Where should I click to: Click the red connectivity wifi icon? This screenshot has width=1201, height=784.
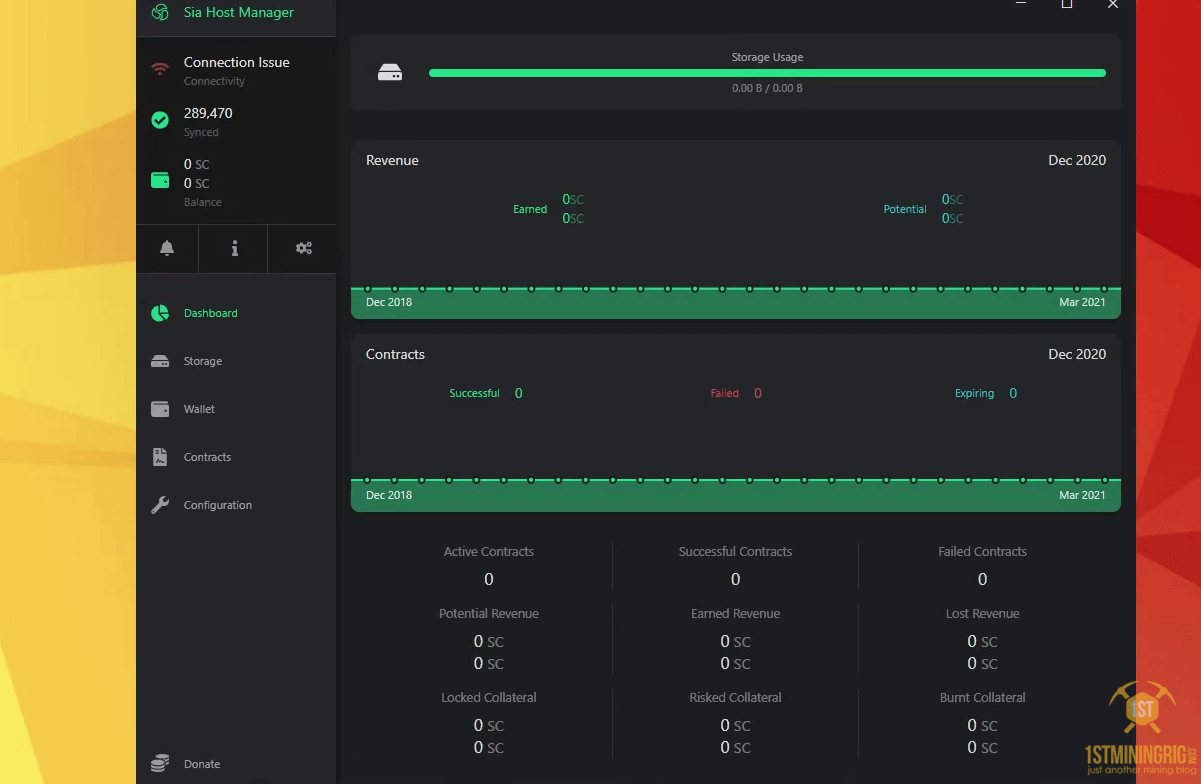point(160,69)
